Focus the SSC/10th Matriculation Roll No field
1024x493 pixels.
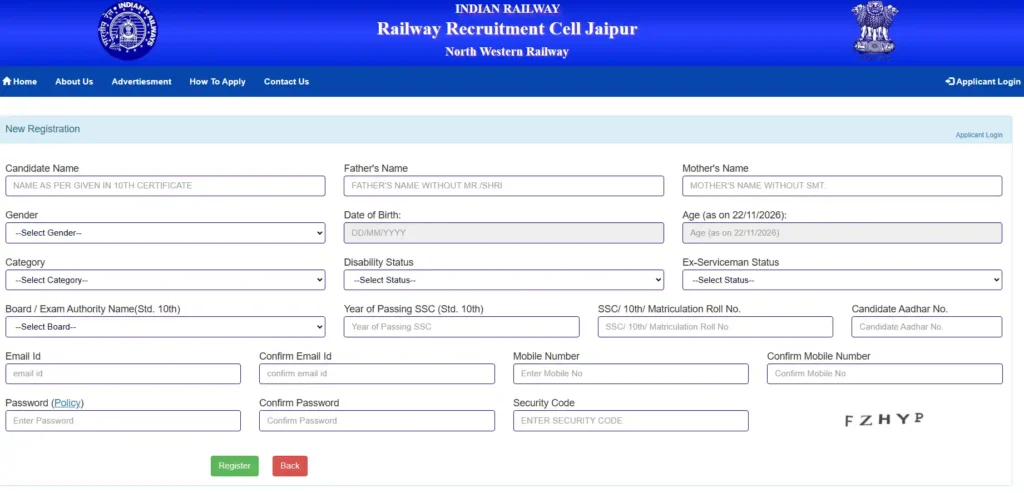pyautogui.click(x=715, y=327)
